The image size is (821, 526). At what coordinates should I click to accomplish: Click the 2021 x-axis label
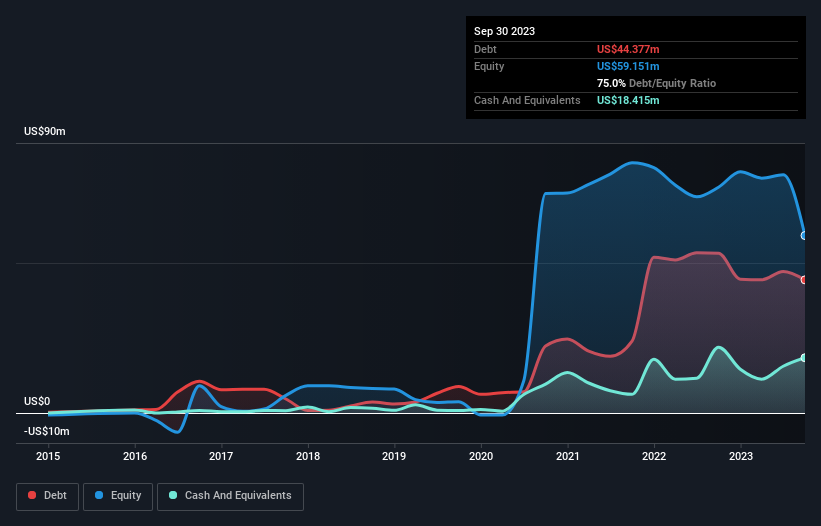point(568,456)
